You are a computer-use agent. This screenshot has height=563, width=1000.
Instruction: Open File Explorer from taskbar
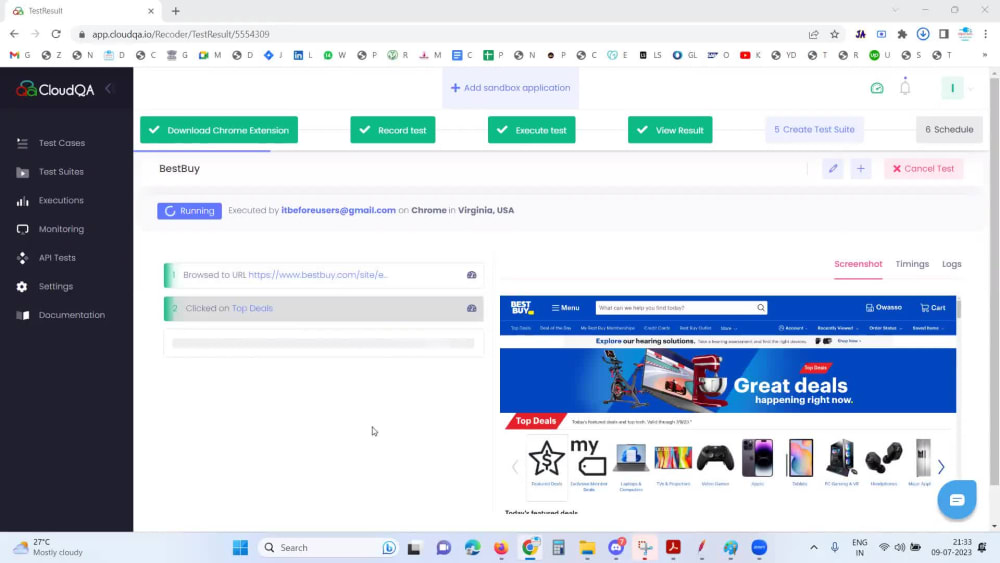587,548
